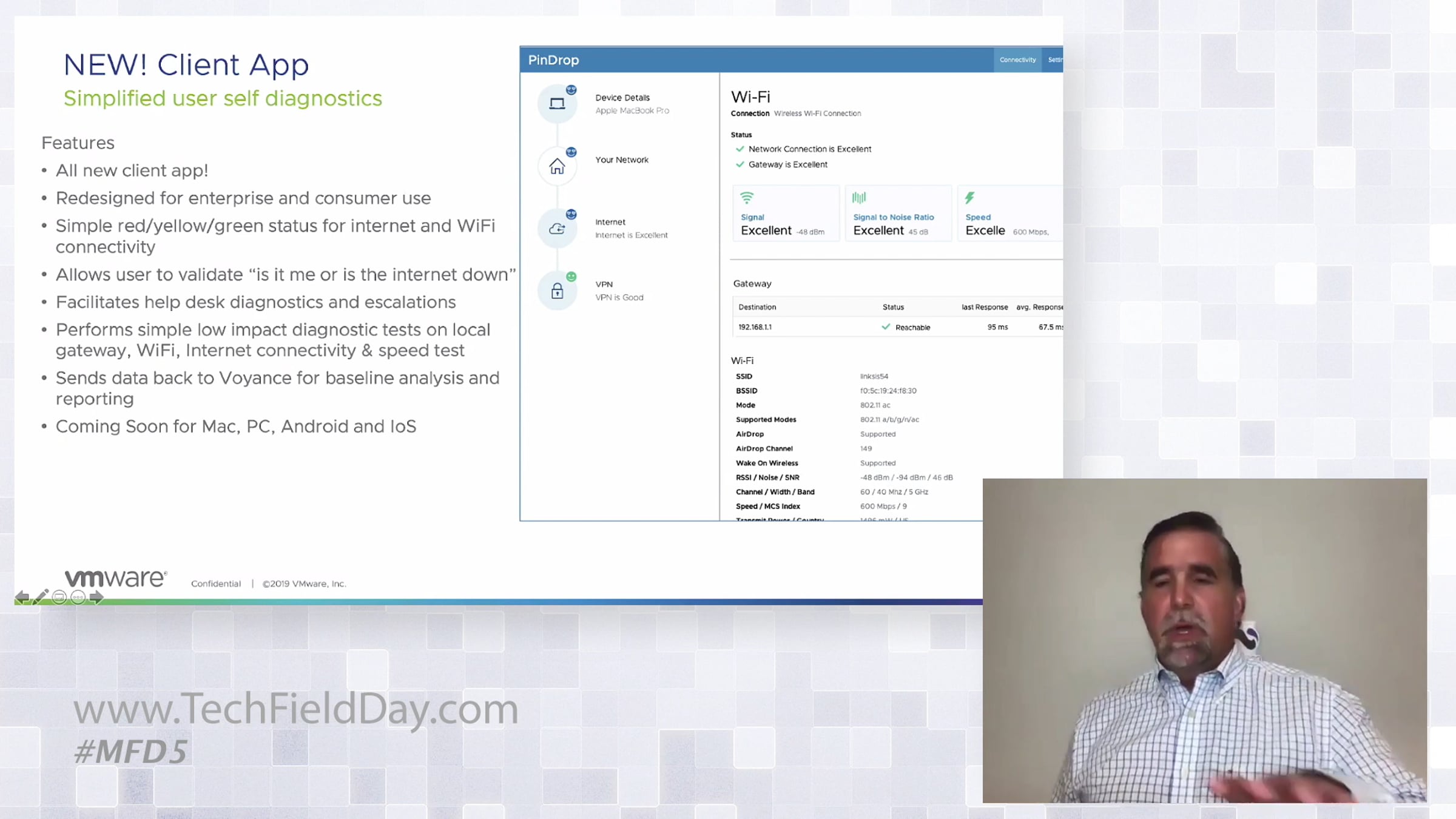This screenshot has height=819, width=1456.
Task: Click the next slide arrow
Action: 96,597
